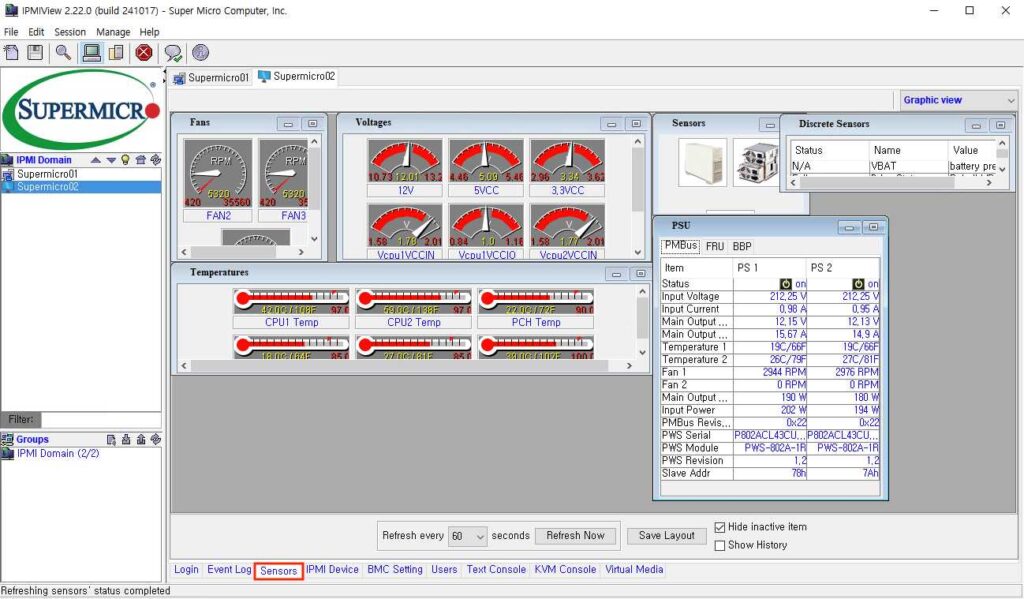Minimize the Fans panel
This screenshot has height=599, width=1024.
click(x=288, y=123)
